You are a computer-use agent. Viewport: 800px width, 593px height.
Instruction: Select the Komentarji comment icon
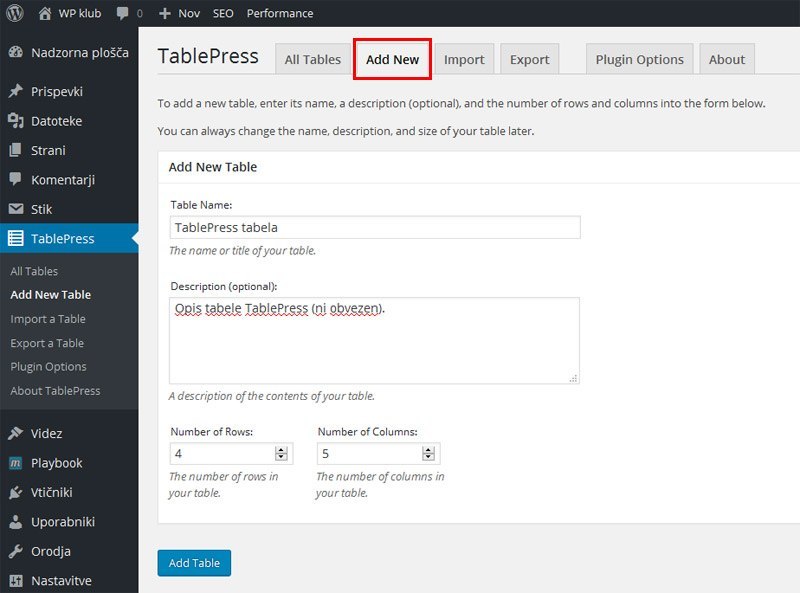pos(15,180)
